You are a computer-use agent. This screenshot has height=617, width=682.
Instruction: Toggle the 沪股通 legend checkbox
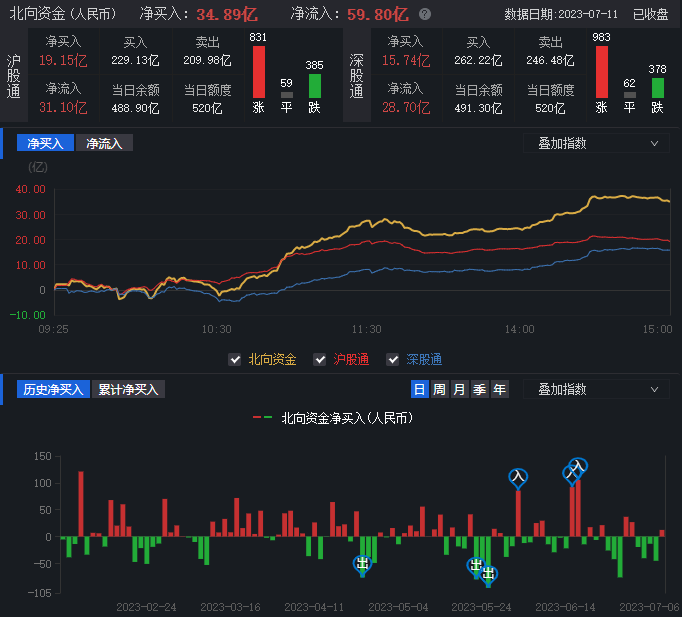pyautogui.click(x=320, y=360)
